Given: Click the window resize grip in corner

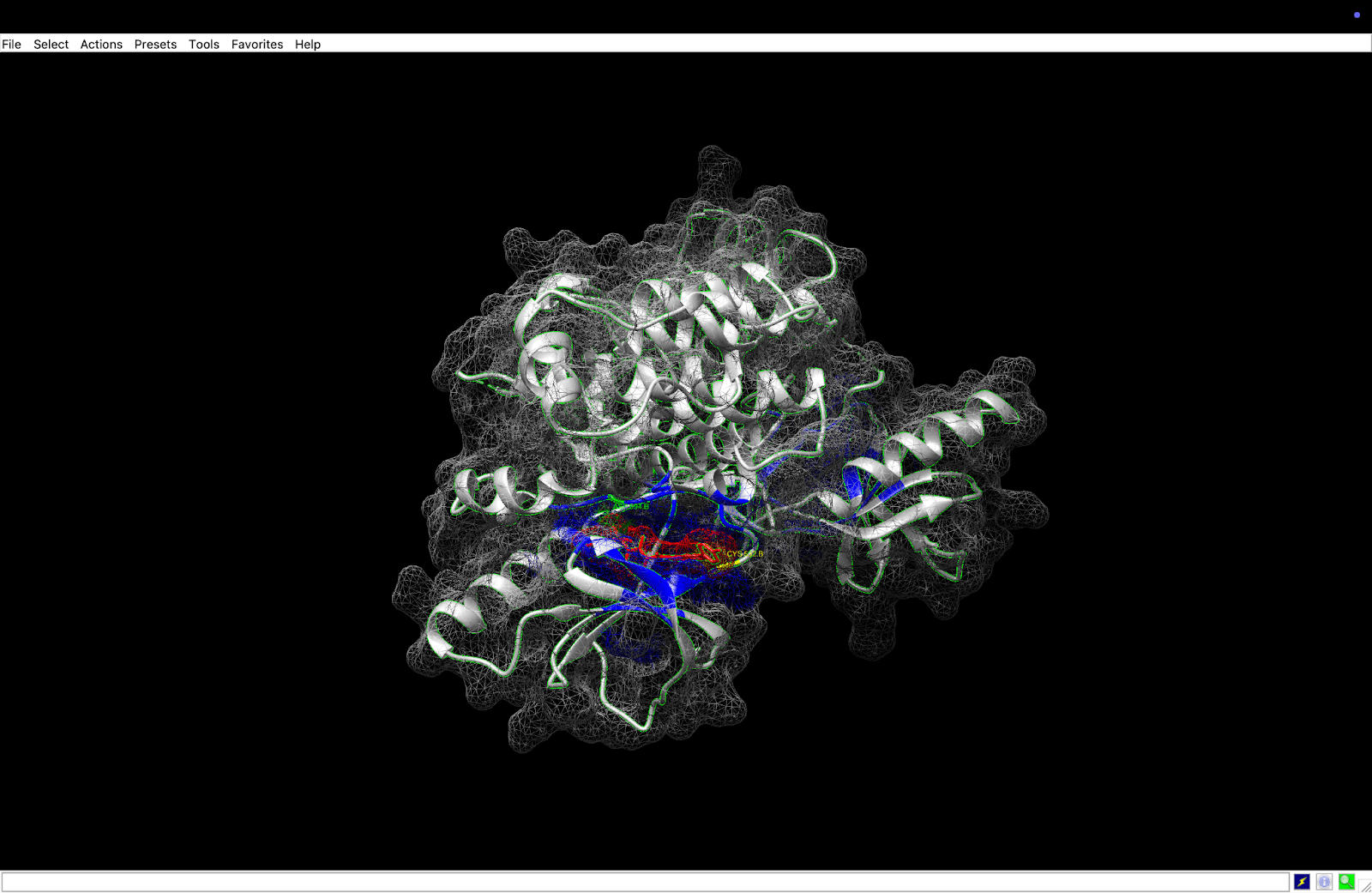Looking at the screenshot, I should pos(1365,886).
